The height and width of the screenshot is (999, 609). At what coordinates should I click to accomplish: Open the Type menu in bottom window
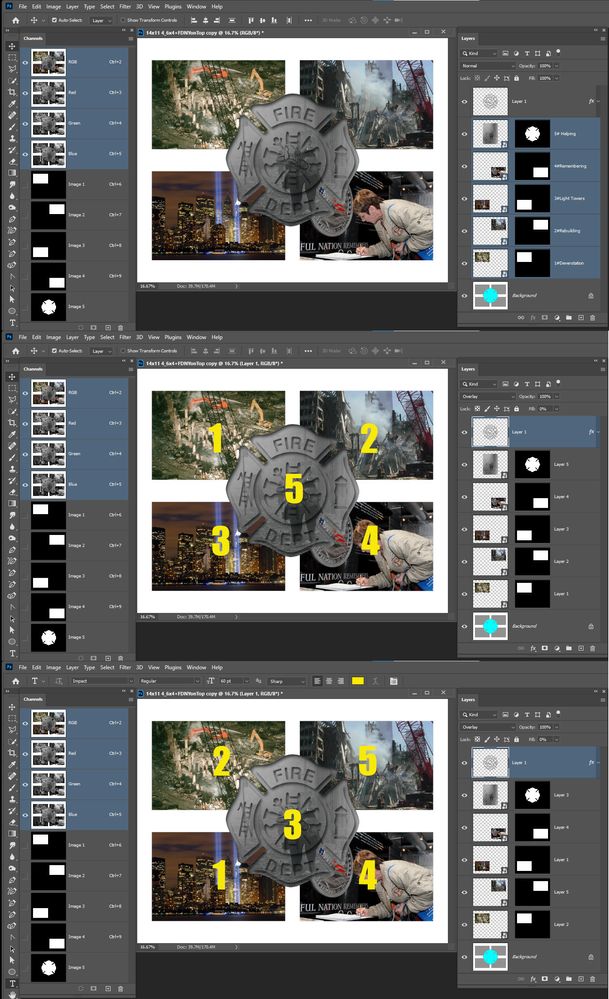click(89, 667)
